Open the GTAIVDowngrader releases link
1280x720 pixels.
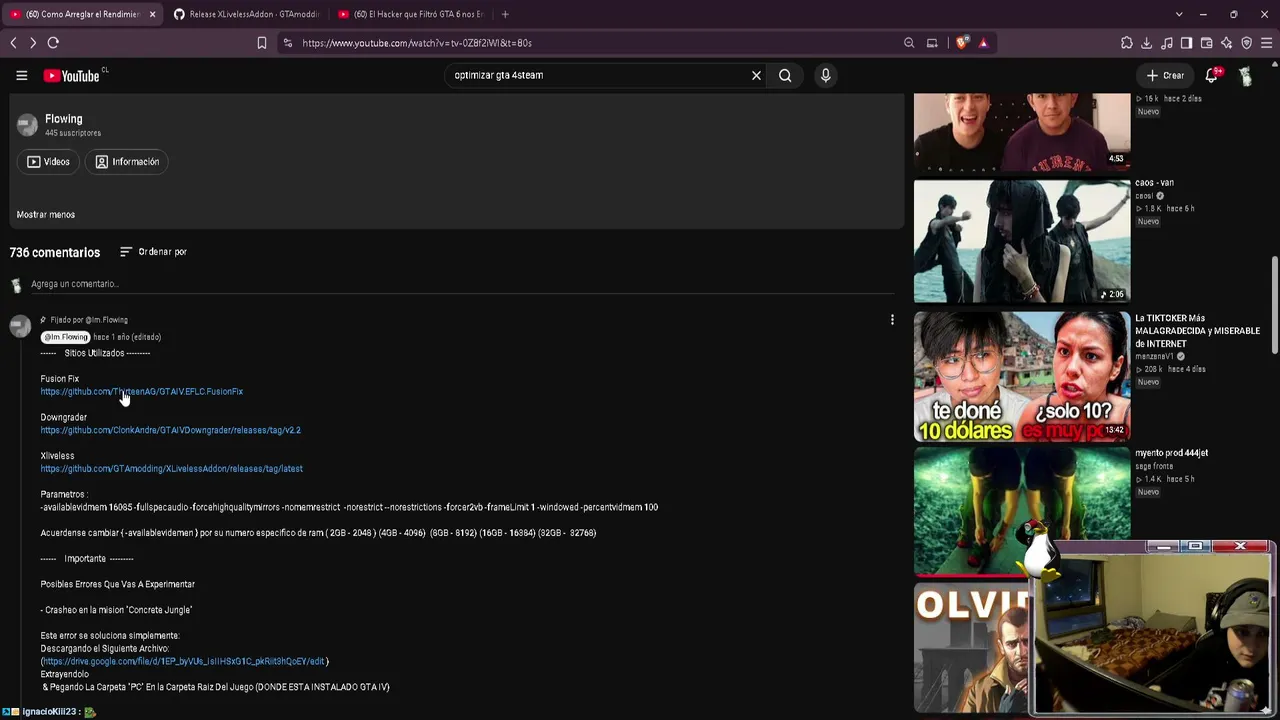[171, 430]
